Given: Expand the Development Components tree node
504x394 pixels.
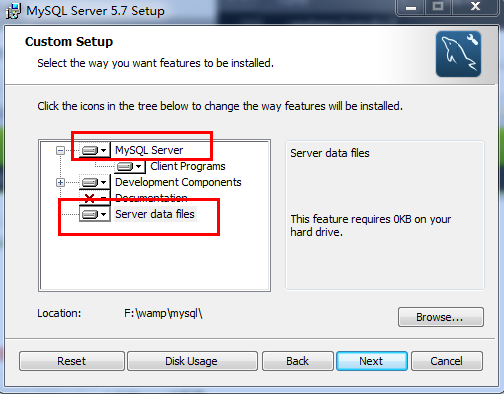Looking at the screenshot, I should click(x=60, y=182).
